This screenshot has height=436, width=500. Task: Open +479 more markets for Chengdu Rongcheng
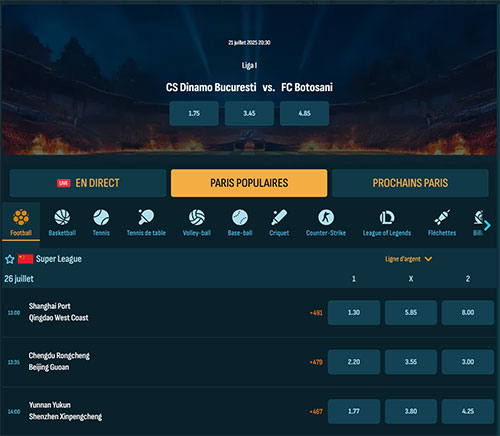coord(316,362)
